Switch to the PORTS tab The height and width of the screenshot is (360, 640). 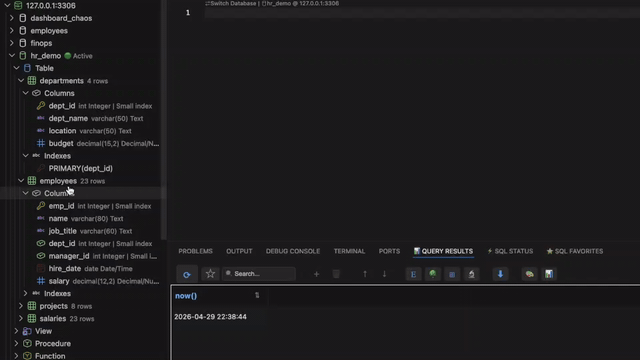389,251
